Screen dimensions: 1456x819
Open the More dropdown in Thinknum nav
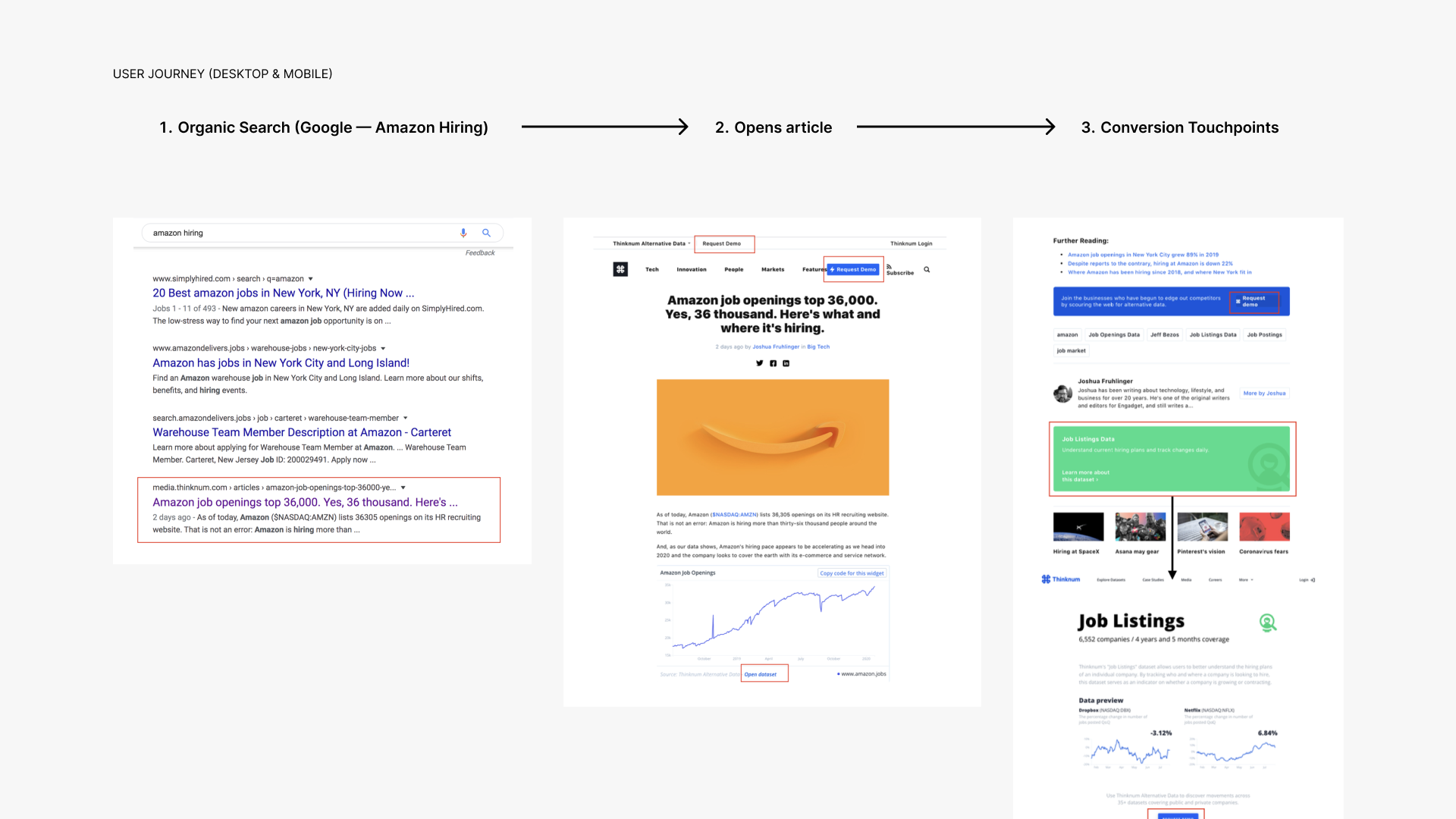(x=1246, y=580)
